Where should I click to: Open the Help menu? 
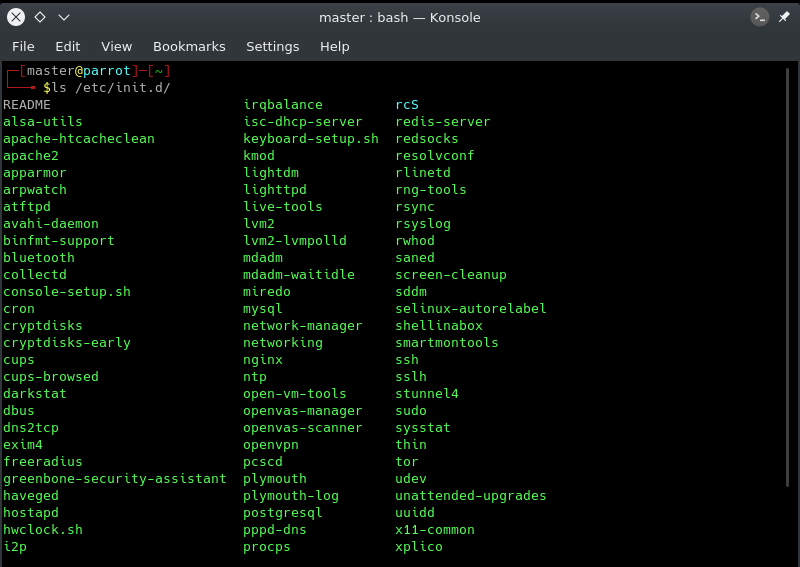coord(335,46)
